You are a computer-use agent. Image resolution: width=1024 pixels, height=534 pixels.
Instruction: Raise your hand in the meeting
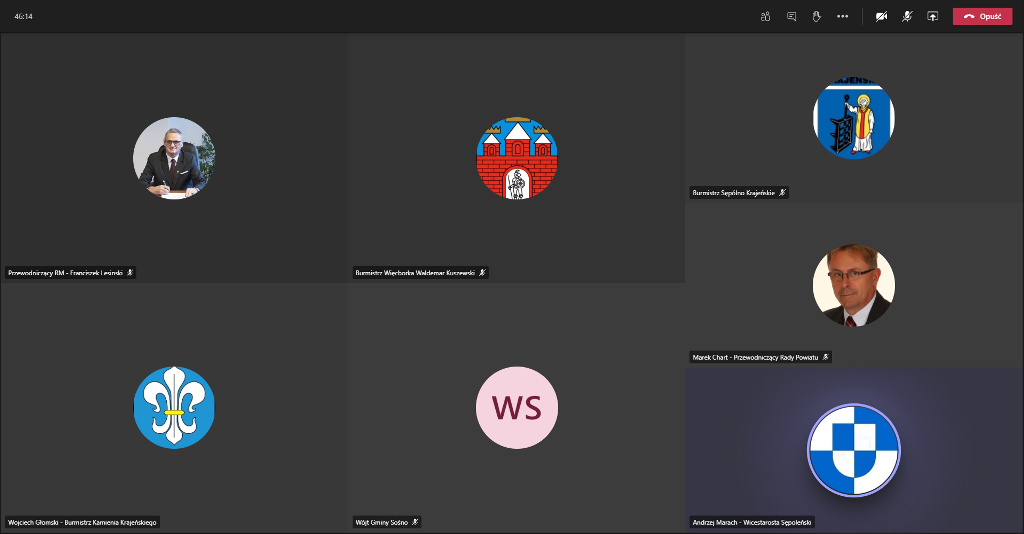[816, 16]
